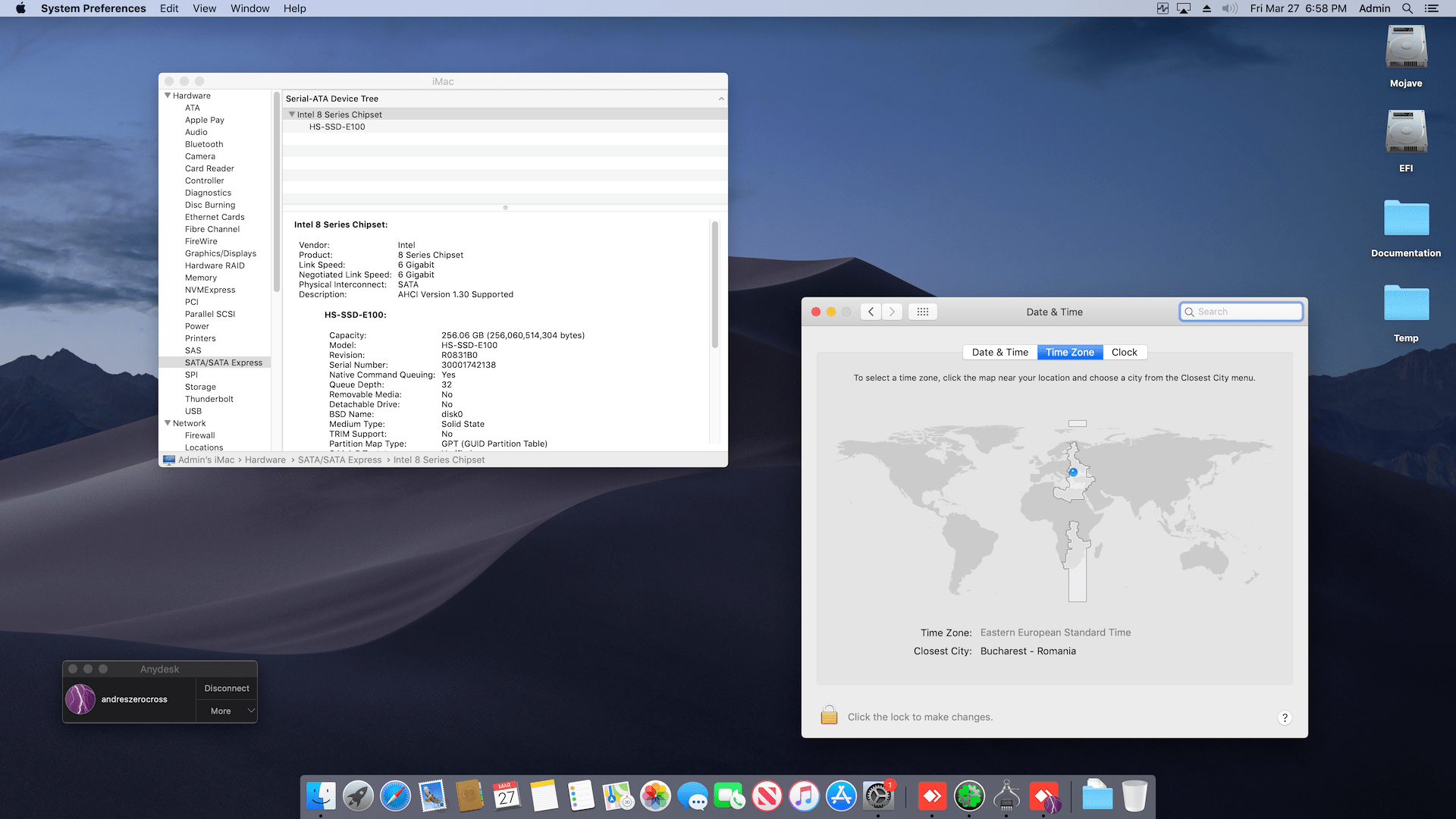Open the Window menu in menu bar
1456x819 pixels.
coord(249,8)
